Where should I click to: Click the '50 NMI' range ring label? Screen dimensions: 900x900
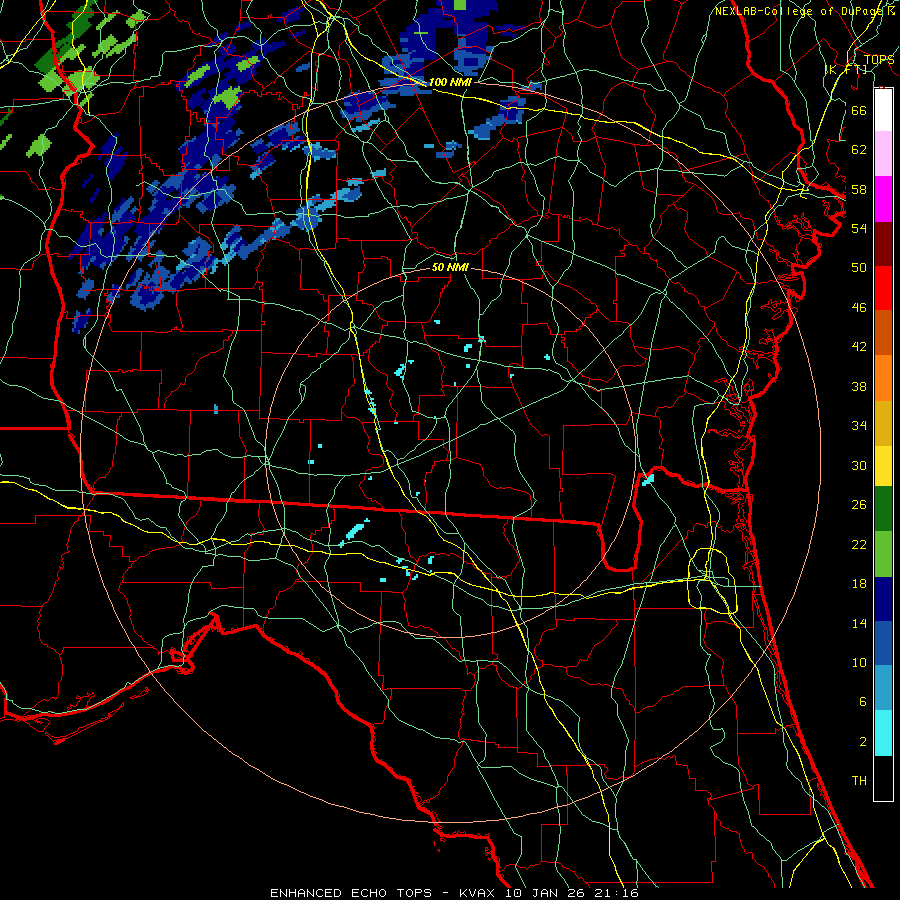[450, 267]
